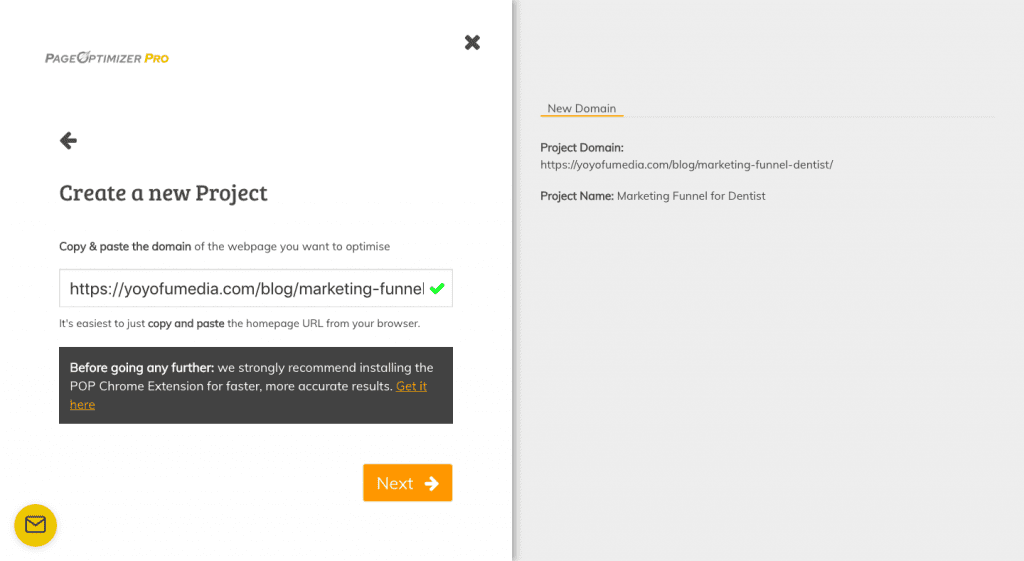Select the New Domain tab
This screenshot has width=1024, height=561.
coord(581,108)
